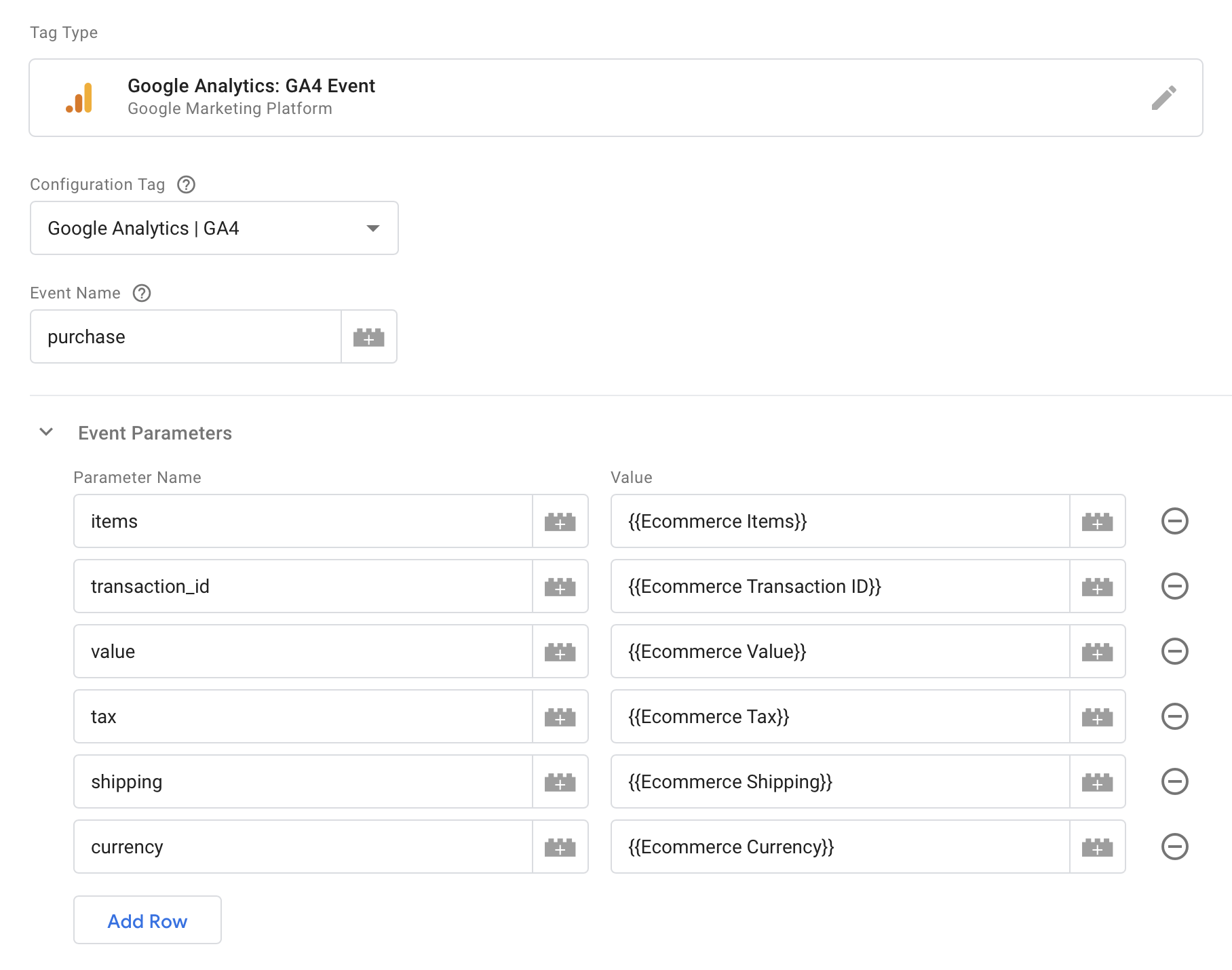The image size is (1232, 970).
Task: Click the shipping parameter name field
Action: point(303,782)
